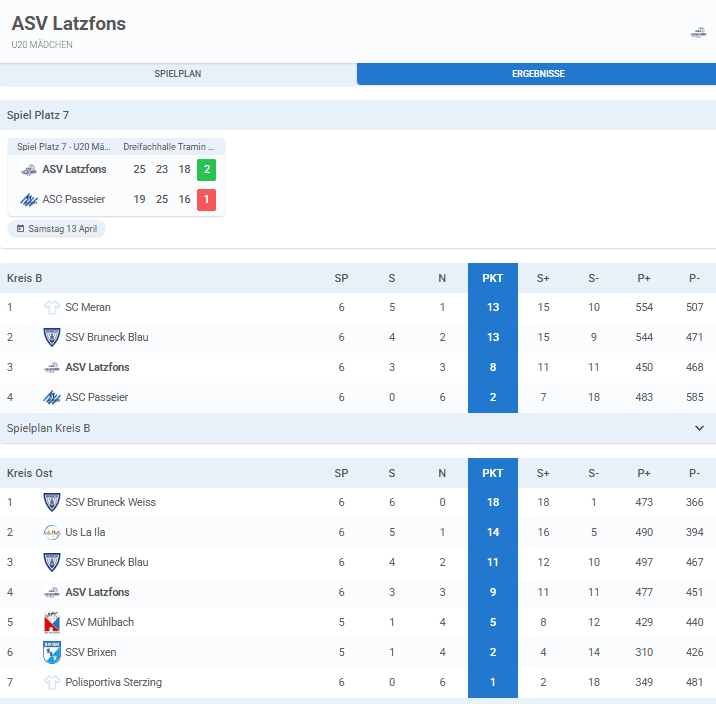The width and height of the screenshot is (716, 704).
Task: Click SSV Bruneck Weiss crest in Kreis Ost
Action: coord(52,502)
